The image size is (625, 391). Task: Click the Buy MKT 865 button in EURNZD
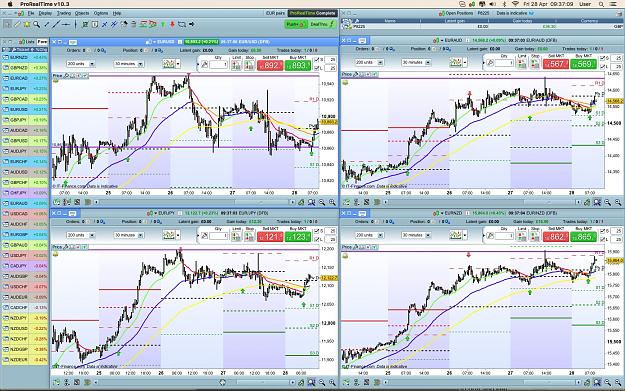pyautogui.click(x=583, y=237)
